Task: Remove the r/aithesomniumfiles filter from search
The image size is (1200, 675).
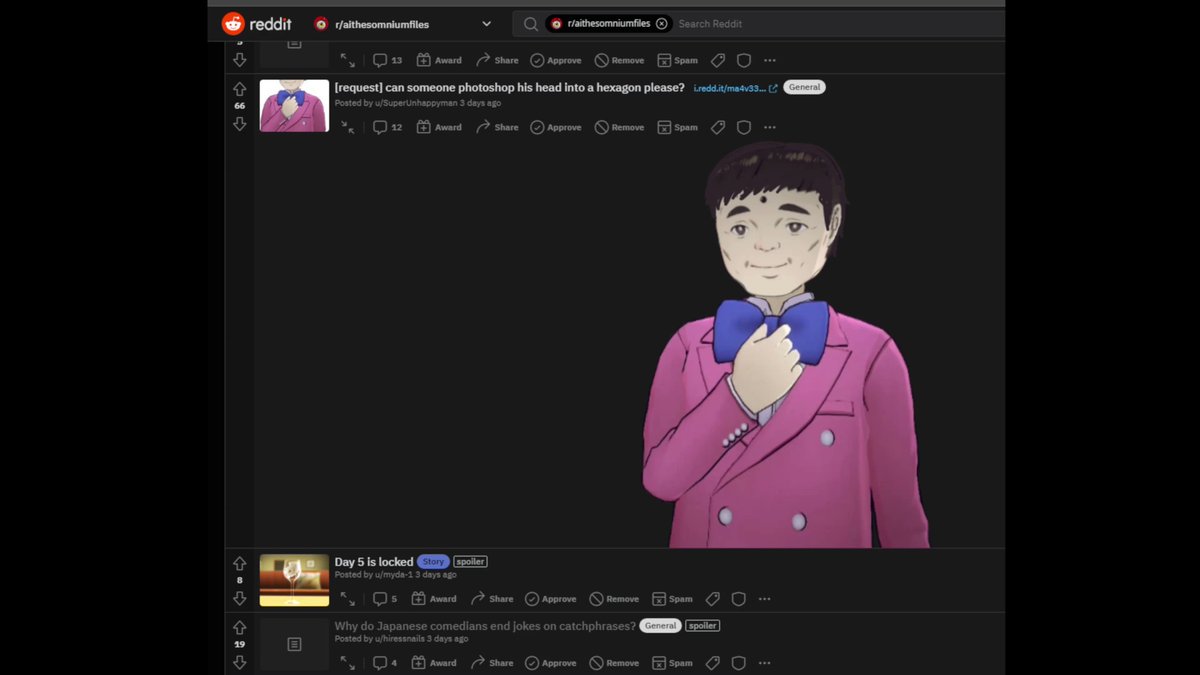Action: pyautogui.click(x=661, y=24)
